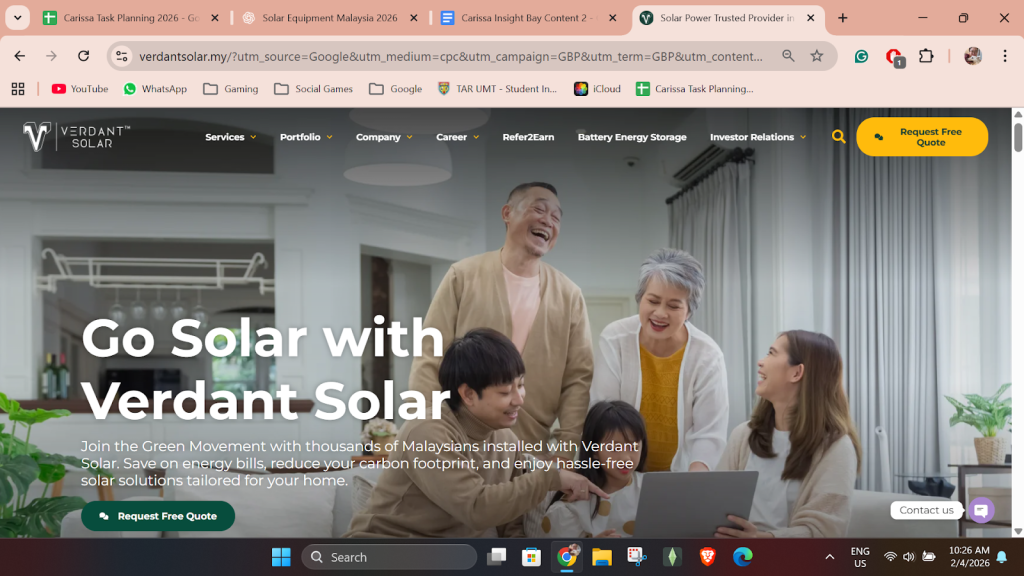
Task: Click inside the address bar URL field
Action: pyautogui.click(x=400, y=56)
